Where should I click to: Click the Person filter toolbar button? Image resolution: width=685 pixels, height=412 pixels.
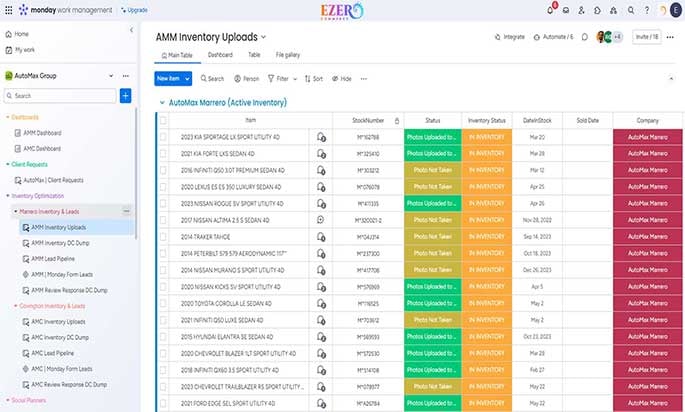pos(246,79)
